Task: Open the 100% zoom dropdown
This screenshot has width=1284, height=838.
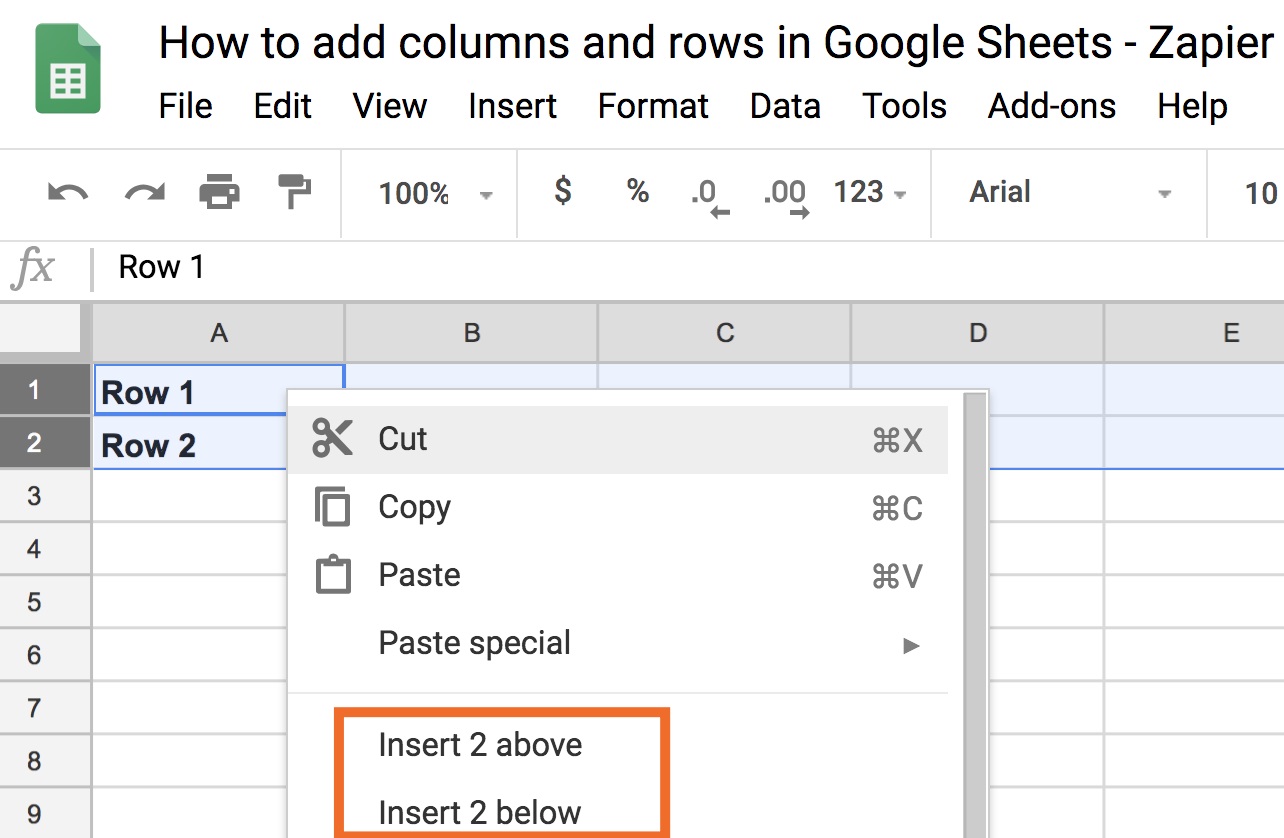Action: (435, 193)
